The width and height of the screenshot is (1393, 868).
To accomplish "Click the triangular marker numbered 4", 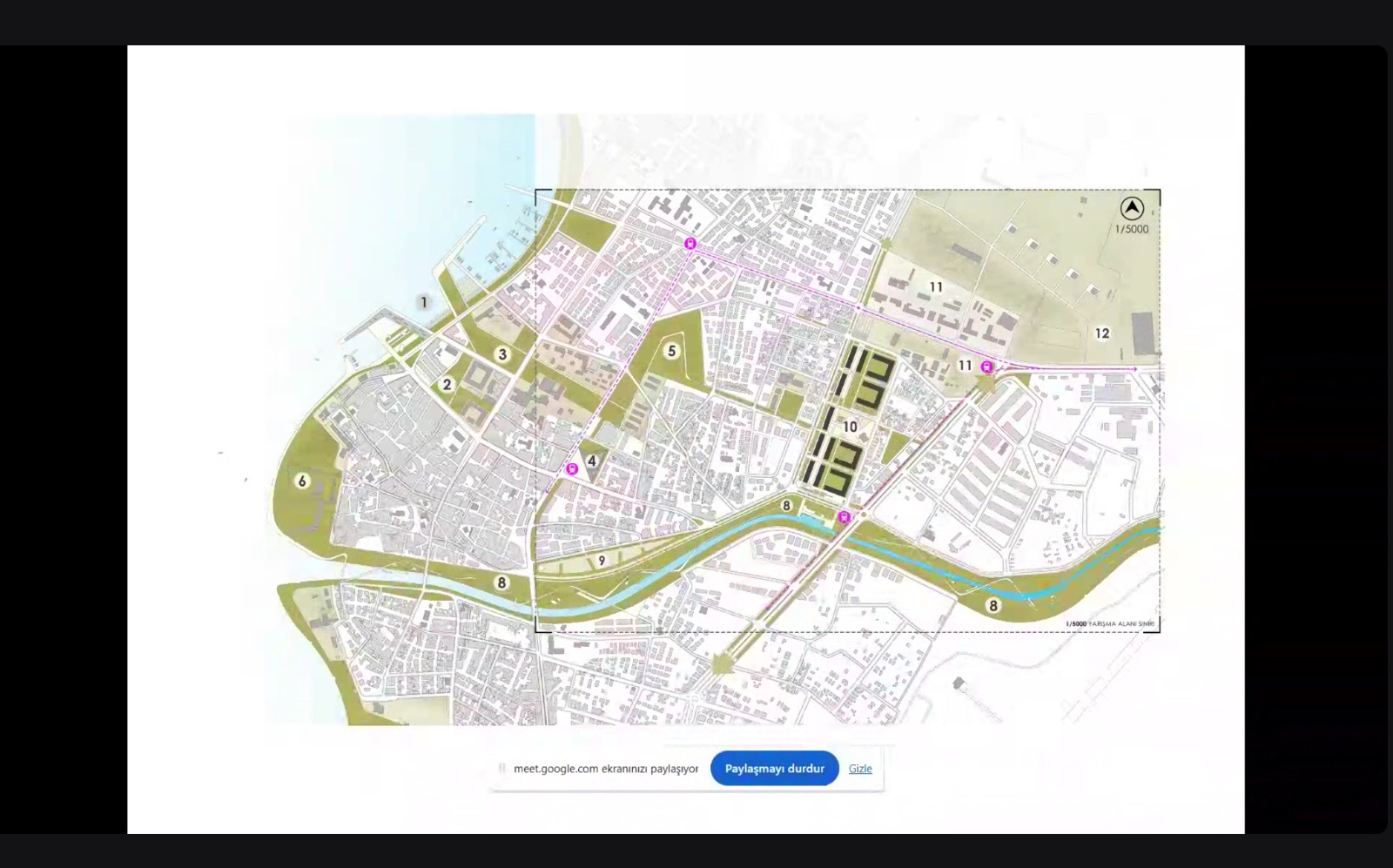I will click(592, 461).
